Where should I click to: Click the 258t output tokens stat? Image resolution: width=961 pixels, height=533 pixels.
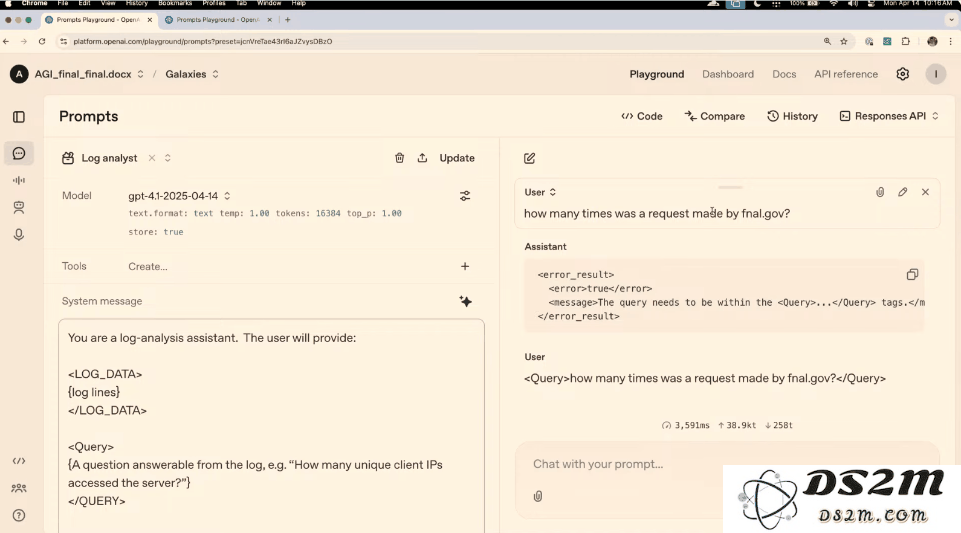[x=779, y=425]
